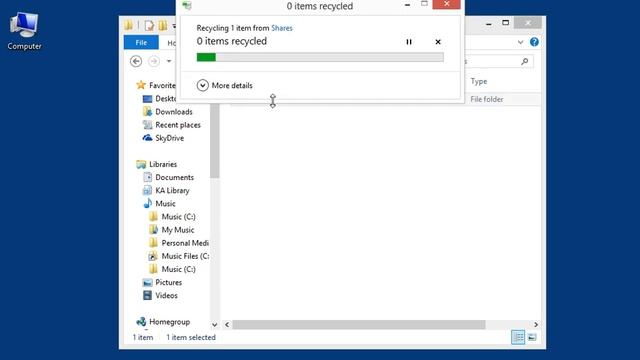This screenshot has width=640, height=360.
Task: Click the navigation pane vertical scrollbar thumb
Action: (215, 141)
